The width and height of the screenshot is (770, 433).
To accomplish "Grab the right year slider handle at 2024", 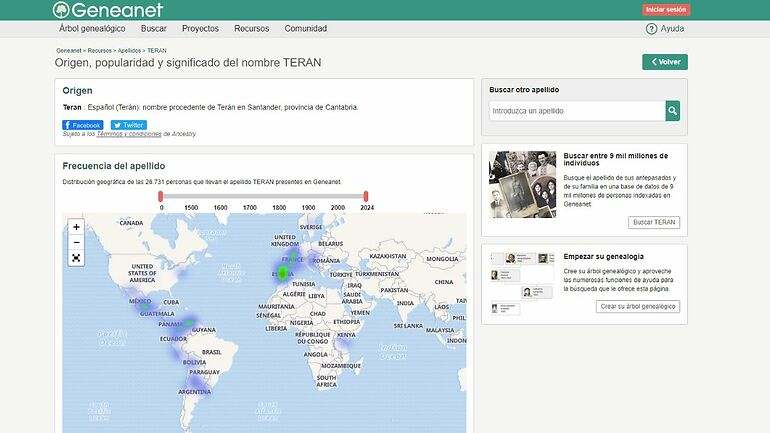I will pos(366,196).
